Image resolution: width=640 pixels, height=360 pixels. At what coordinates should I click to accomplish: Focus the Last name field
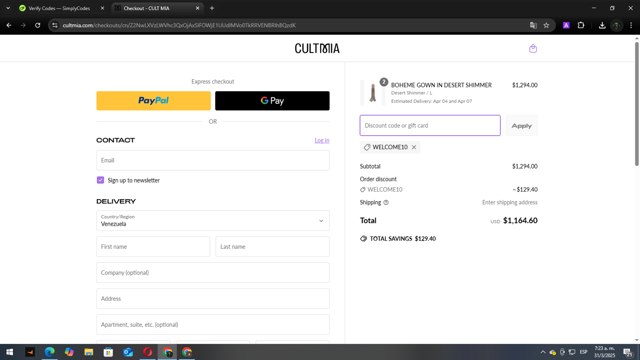[272, 247]
